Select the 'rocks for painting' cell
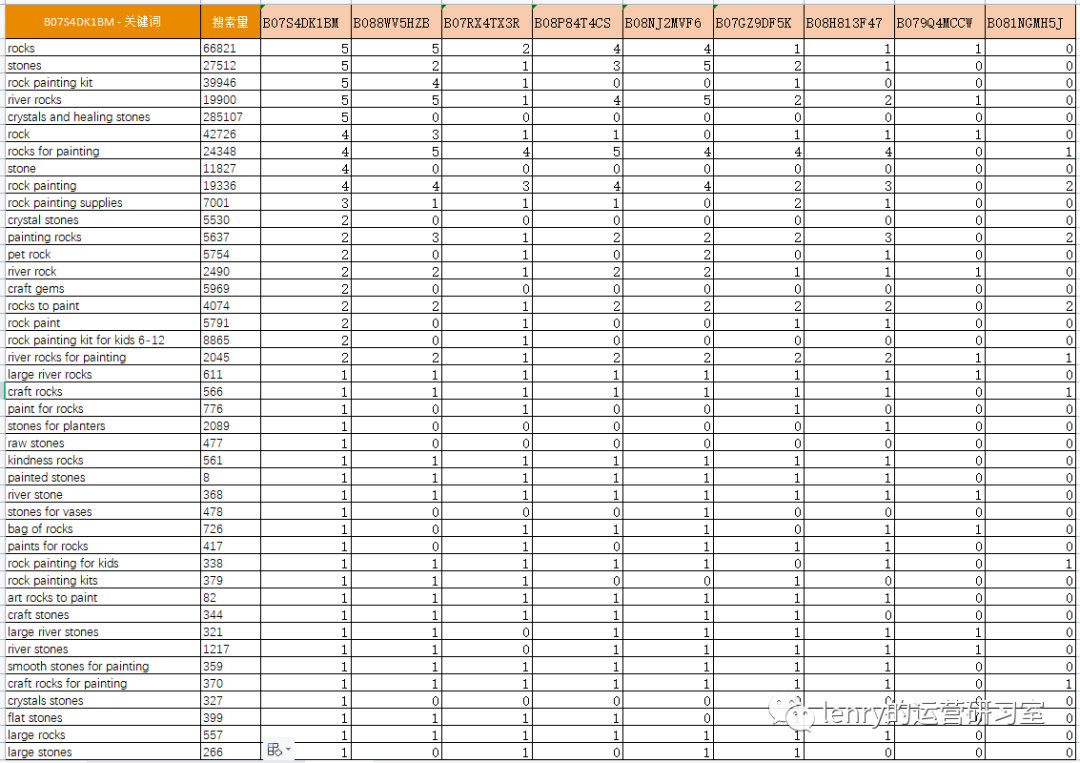 [x=103, y=151]
